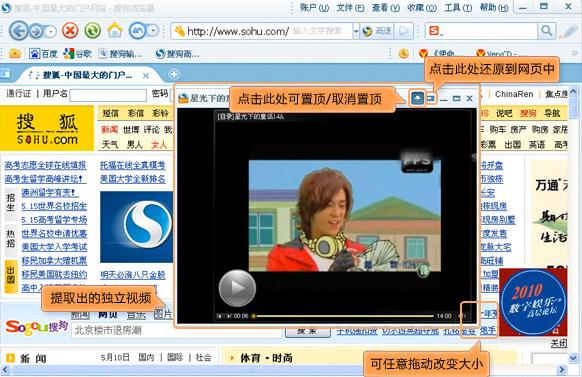Viewport: 582px width, 377px height.
Task: Click the video progress bar
Action: point(344,316)
